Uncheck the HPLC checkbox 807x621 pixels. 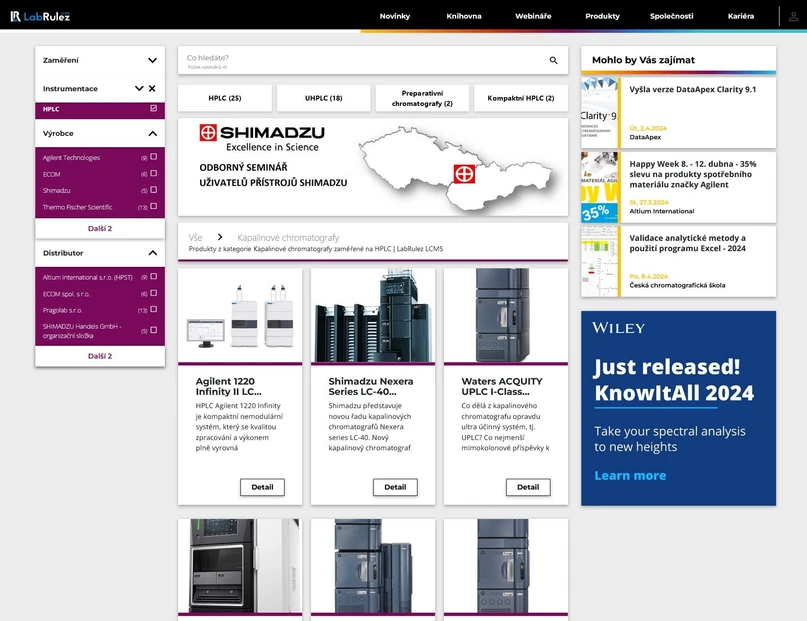152,108
